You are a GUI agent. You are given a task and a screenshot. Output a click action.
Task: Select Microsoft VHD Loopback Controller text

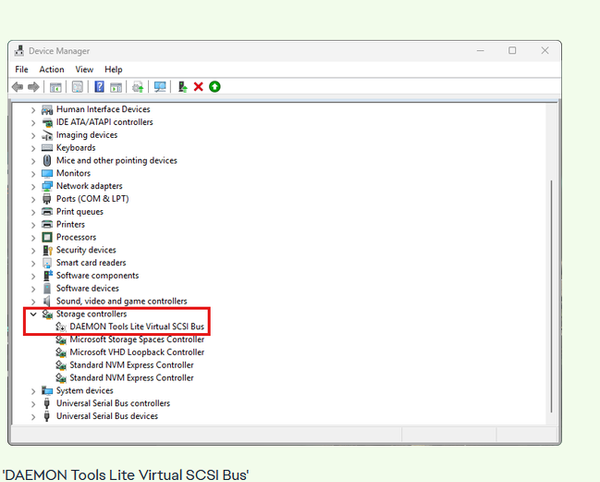coord(137,352)
